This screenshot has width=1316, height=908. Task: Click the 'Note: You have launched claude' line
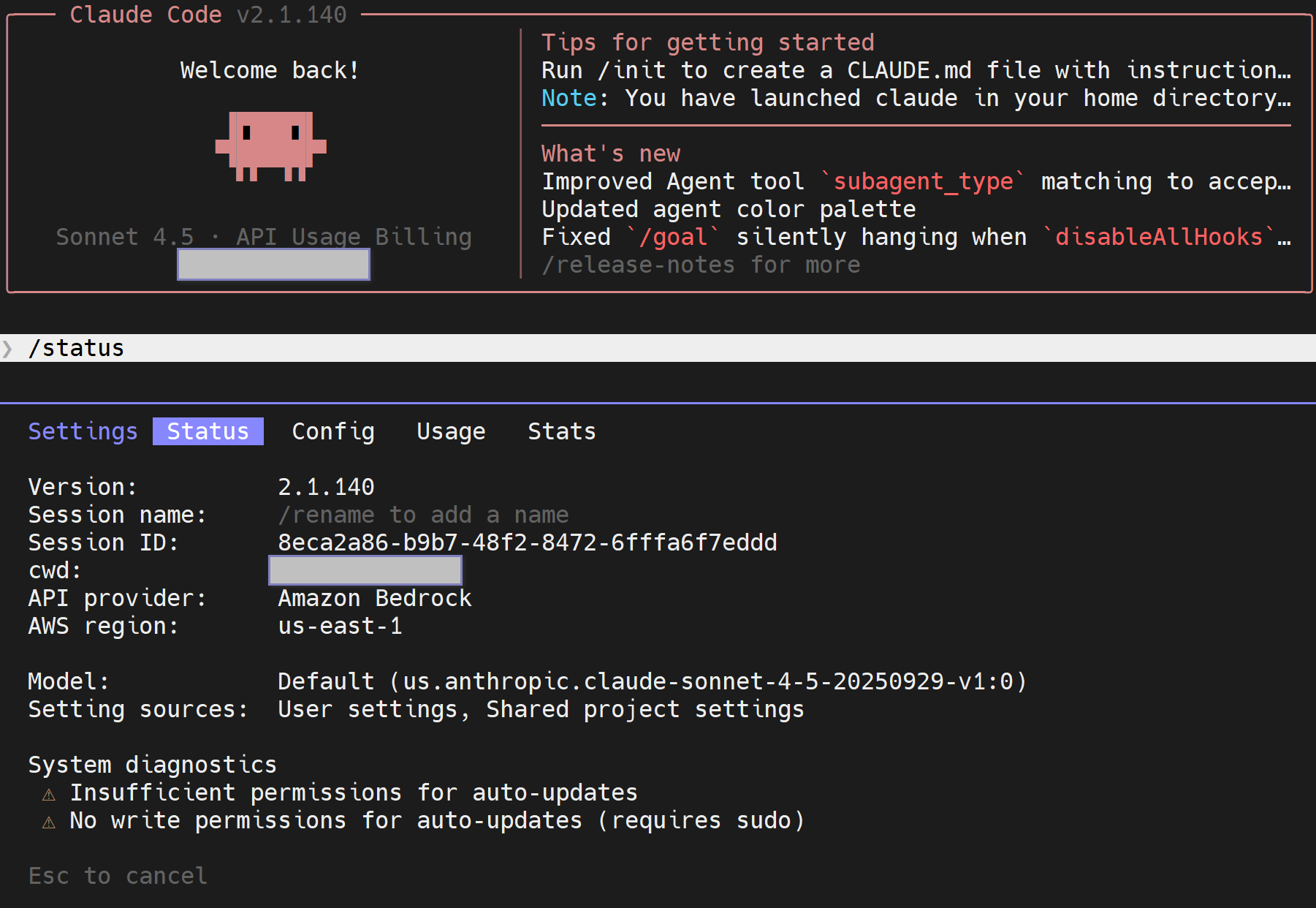pos(916,98)
